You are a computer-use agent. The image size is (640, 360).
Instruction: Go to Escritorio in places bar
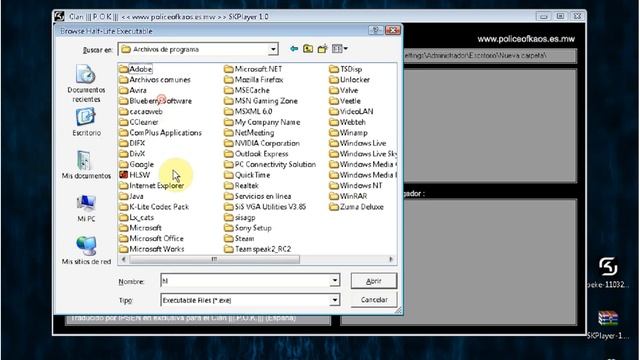pos(86,122)
